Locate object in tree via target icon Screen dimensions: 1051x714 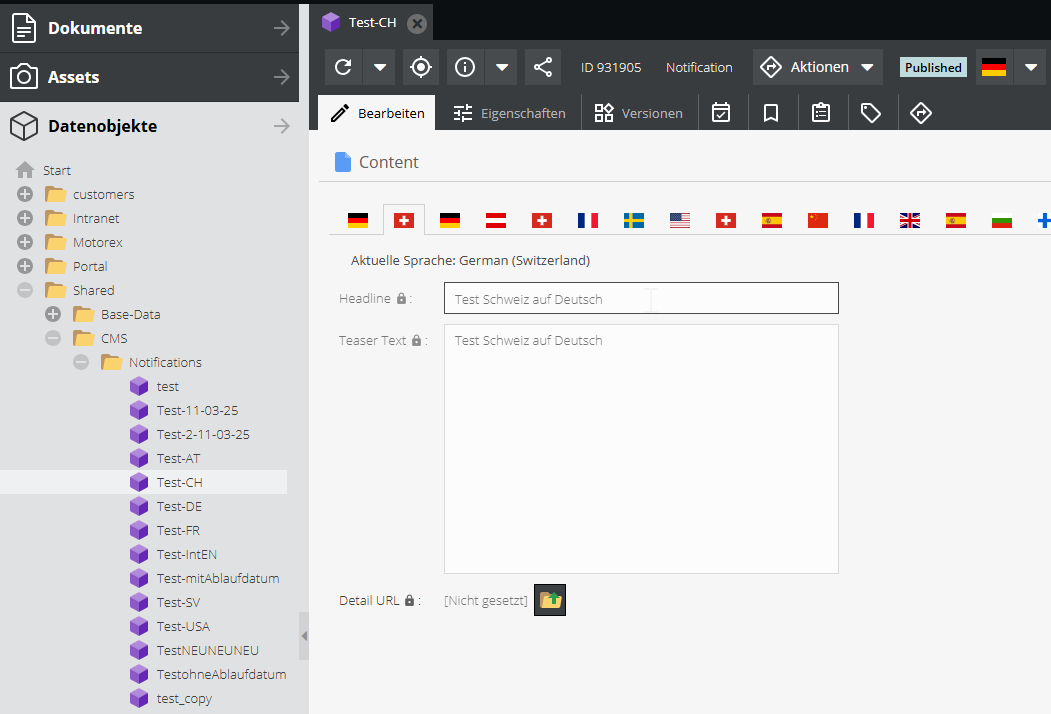[421, 67]
